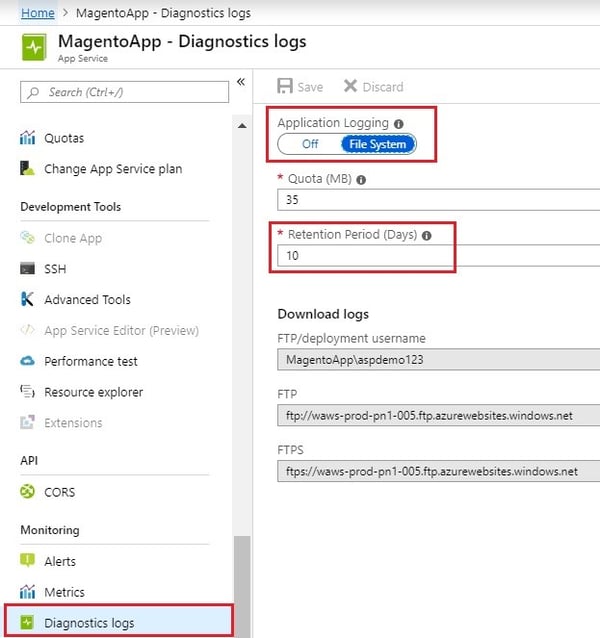Click the Application Logging info icon

click(x=399, y=124)
